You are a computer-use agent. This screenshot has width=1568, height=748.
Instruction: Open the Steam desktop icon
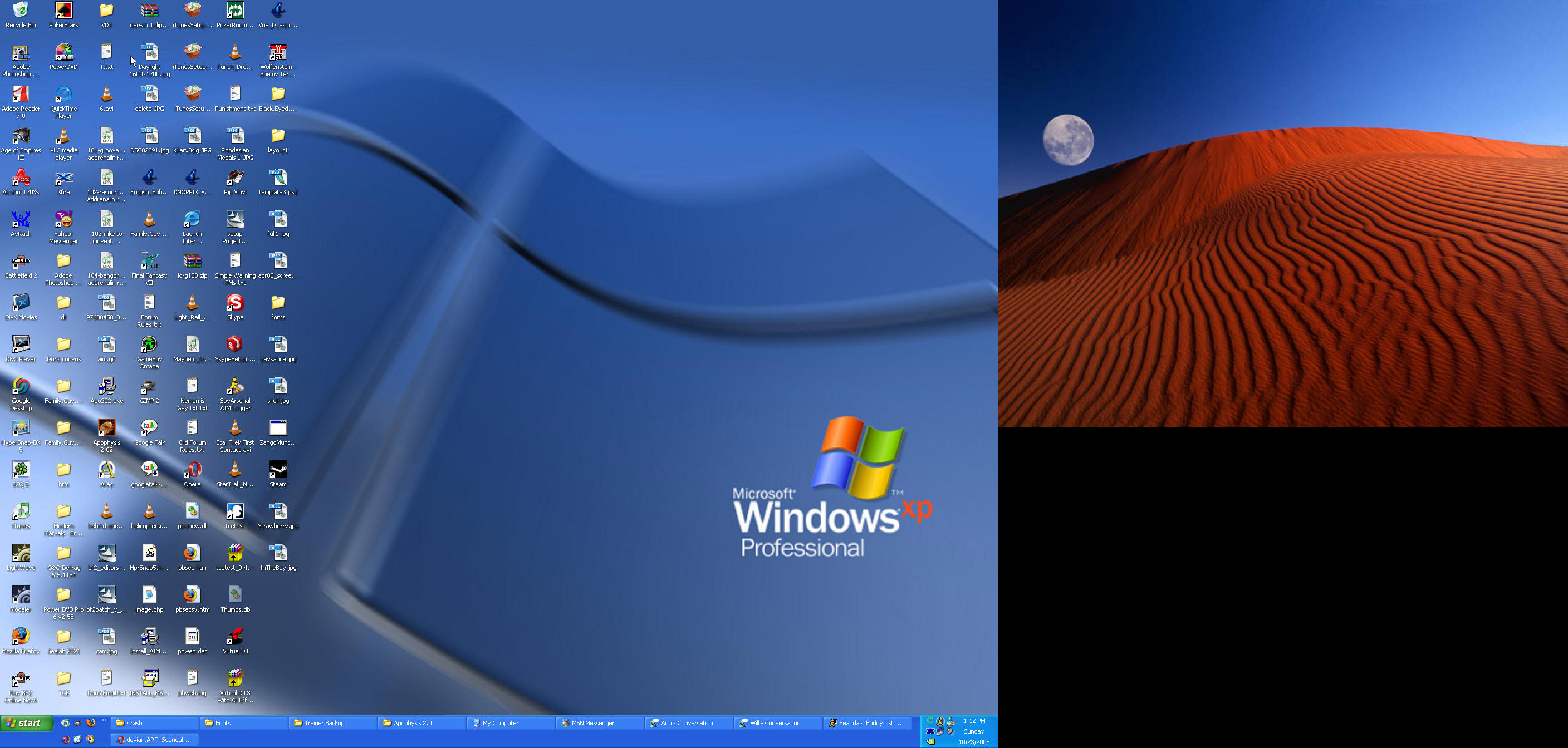277,474
